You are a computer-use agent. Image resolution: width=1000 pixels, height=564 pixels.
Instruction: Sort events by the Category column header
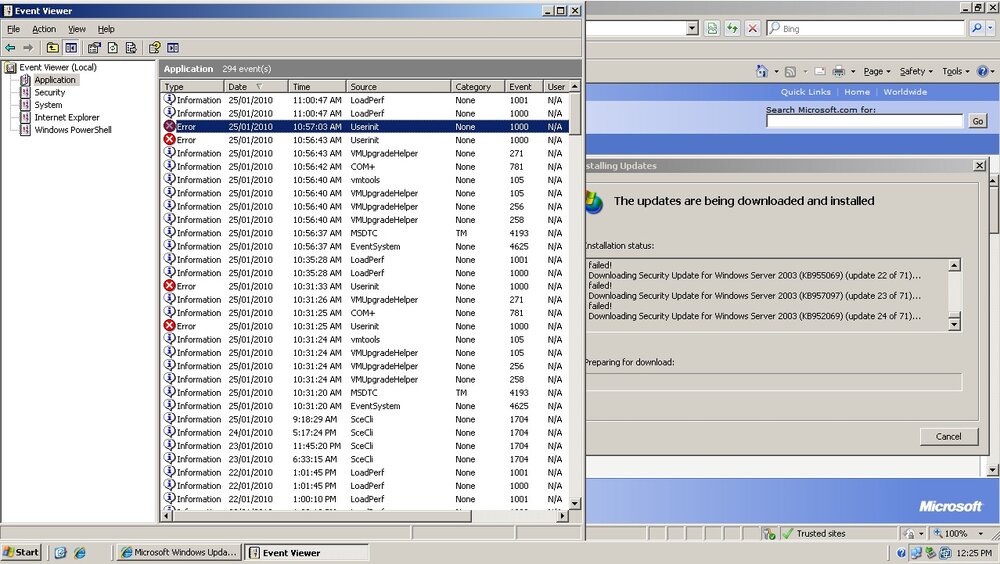point(477,87)
